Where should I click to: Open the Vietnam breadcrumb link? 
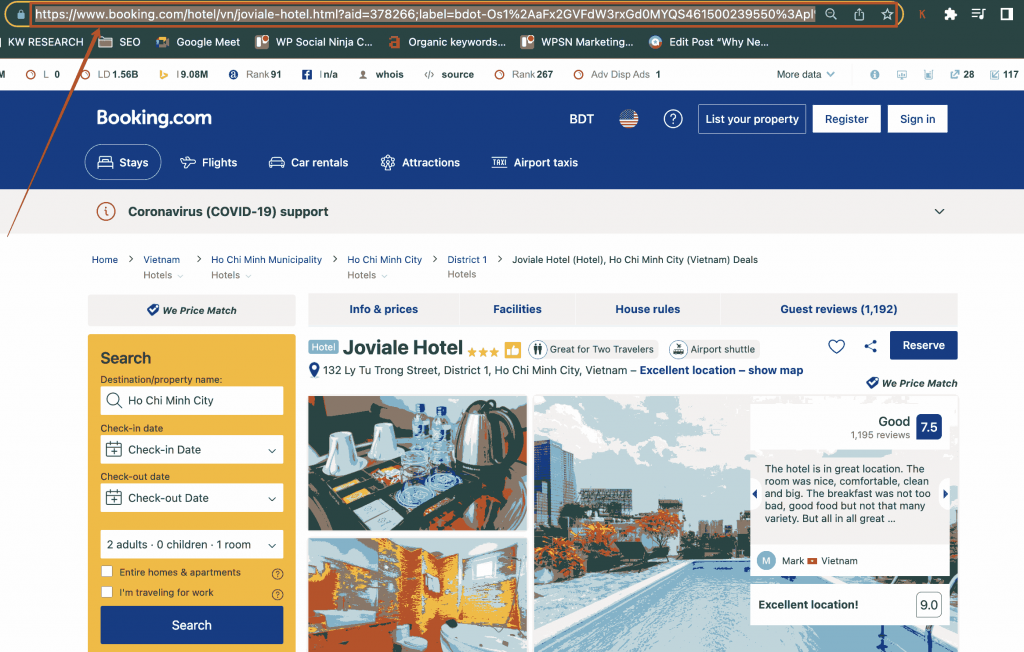click(x=161, y=259)
